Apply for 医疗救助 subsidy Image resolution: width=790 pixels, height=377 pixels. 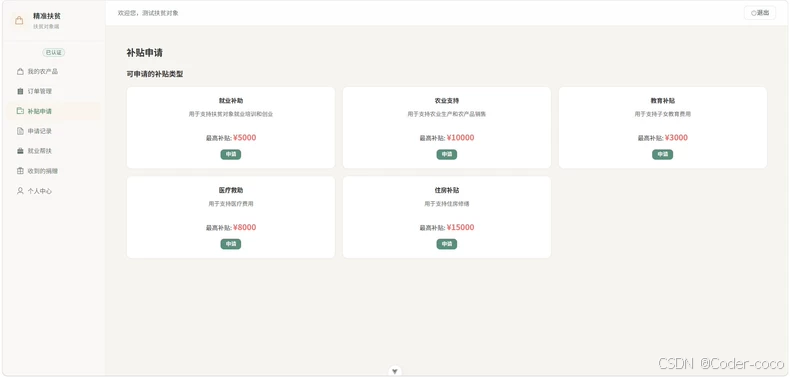231,244
